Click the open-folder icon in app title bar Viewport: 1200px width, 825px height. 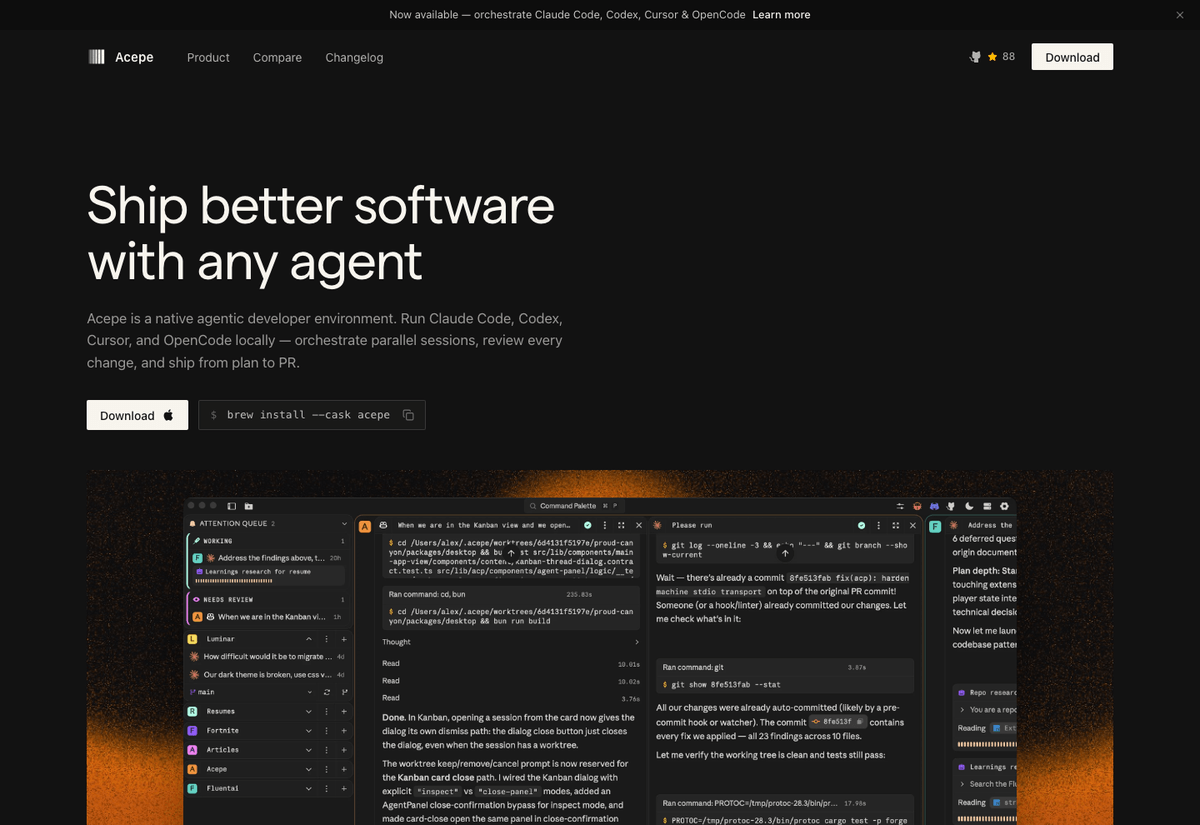click(248, 506)
